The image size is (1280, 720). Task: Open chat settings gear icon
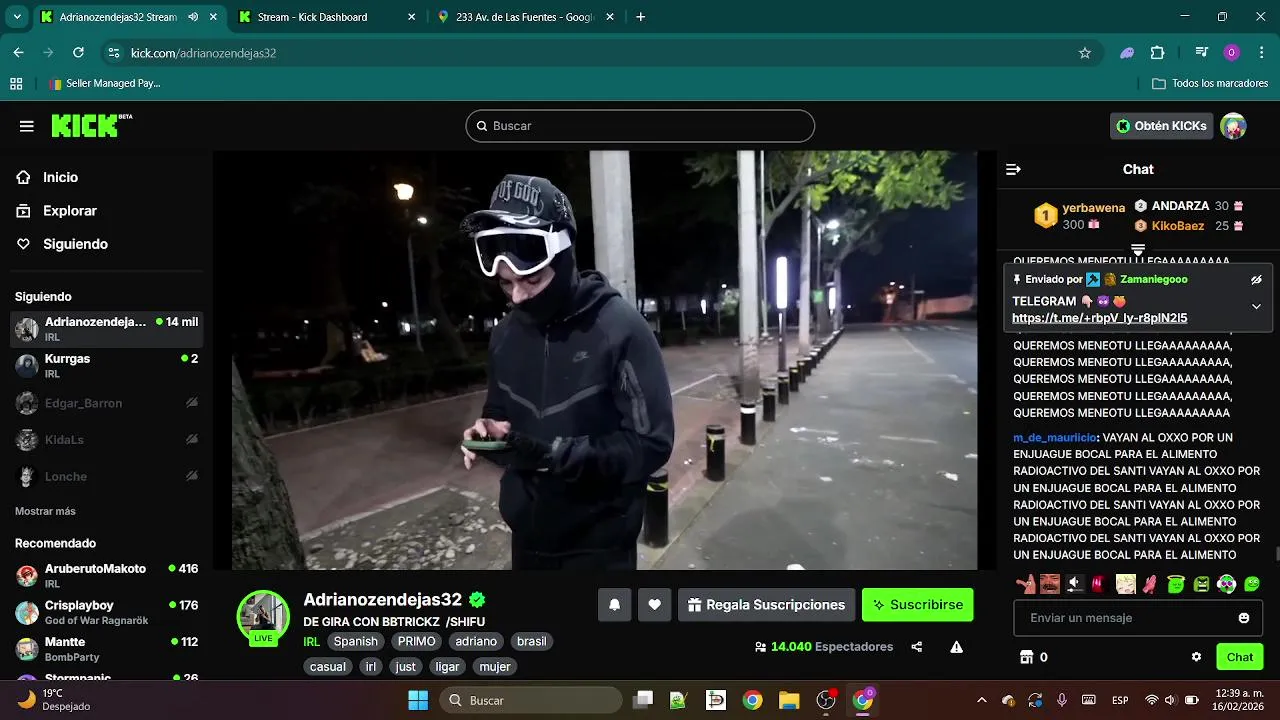[x=1196, y=657]
